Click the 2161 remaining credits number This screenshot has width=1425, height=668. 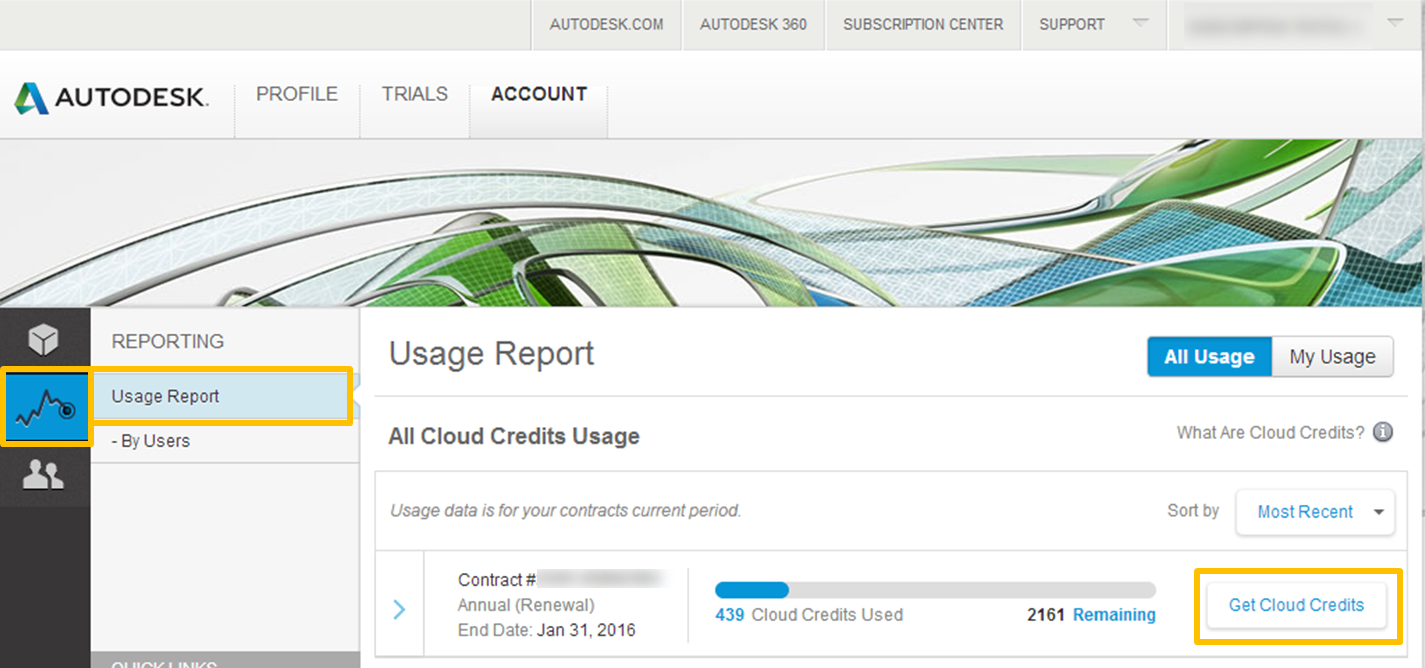[1046, 614]
